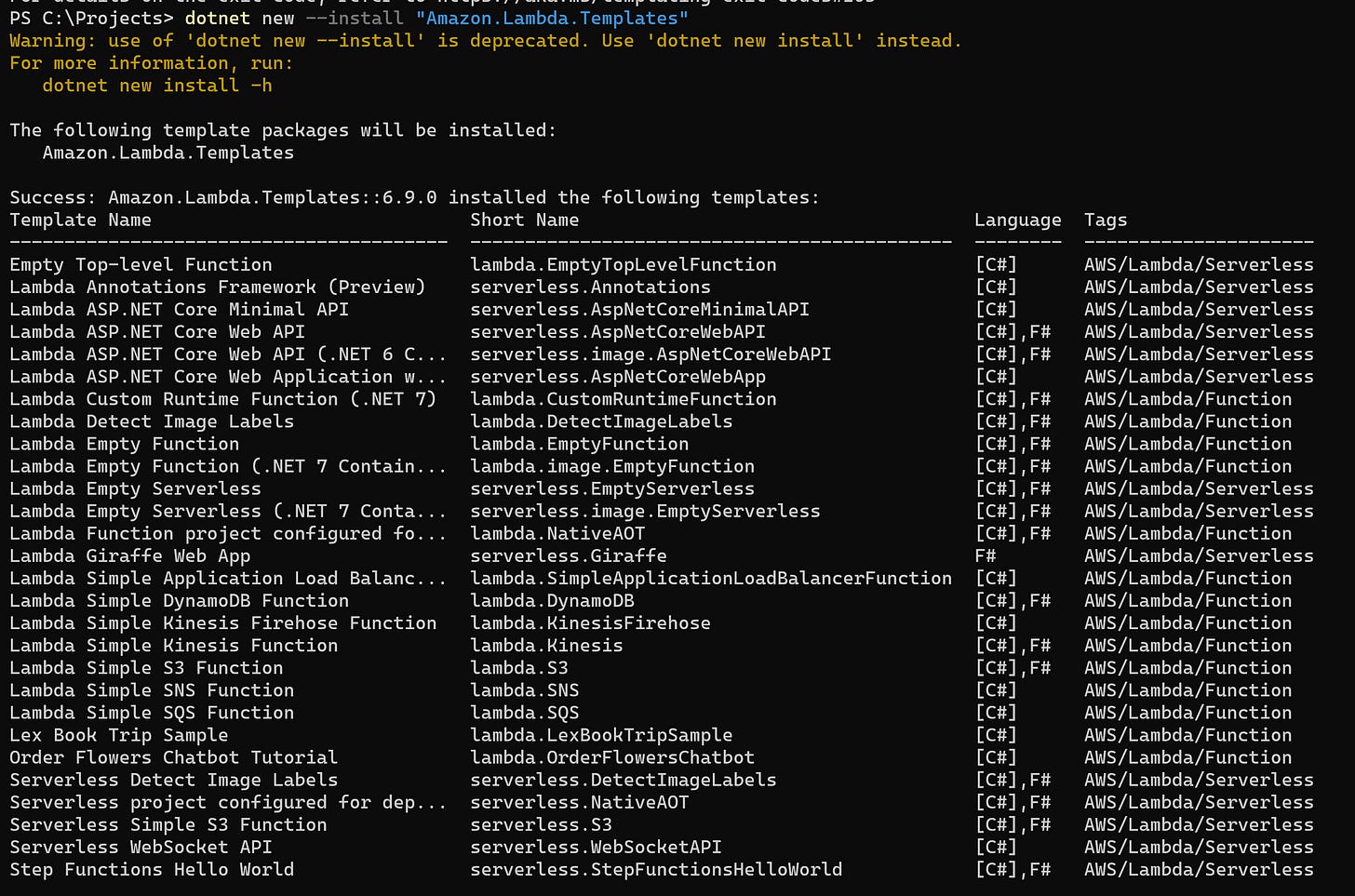Click 'Lambda Giraffe Web App' template name

(x=130, y=555)
